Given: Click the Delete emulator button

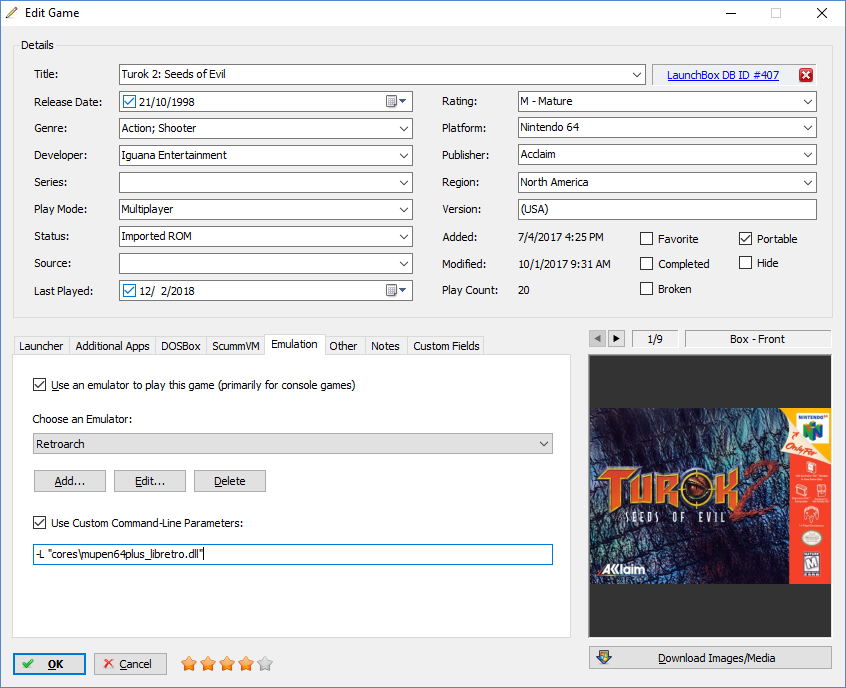Looking at the screenshot, I should (230, 481).
